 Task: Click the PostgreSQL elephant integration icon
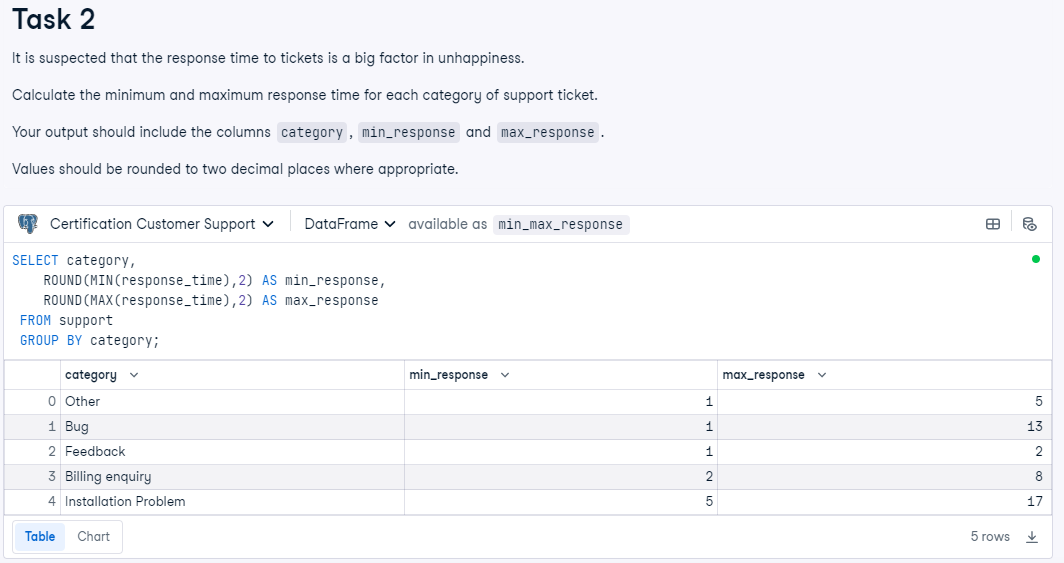pos(28,224)
